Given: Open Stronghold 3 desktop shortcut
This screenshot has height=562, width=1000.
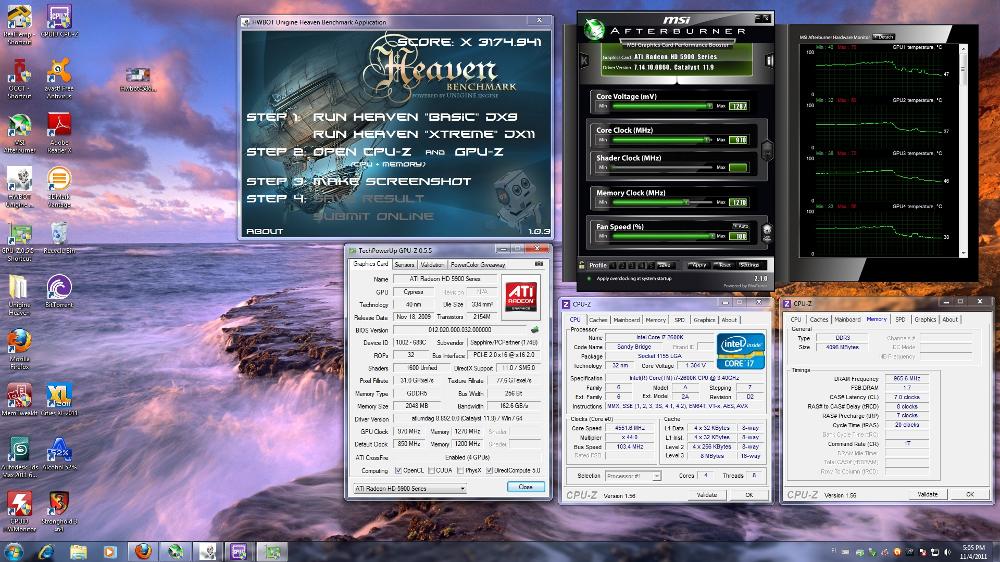Looking at the screenshot, I should point(59,512).
